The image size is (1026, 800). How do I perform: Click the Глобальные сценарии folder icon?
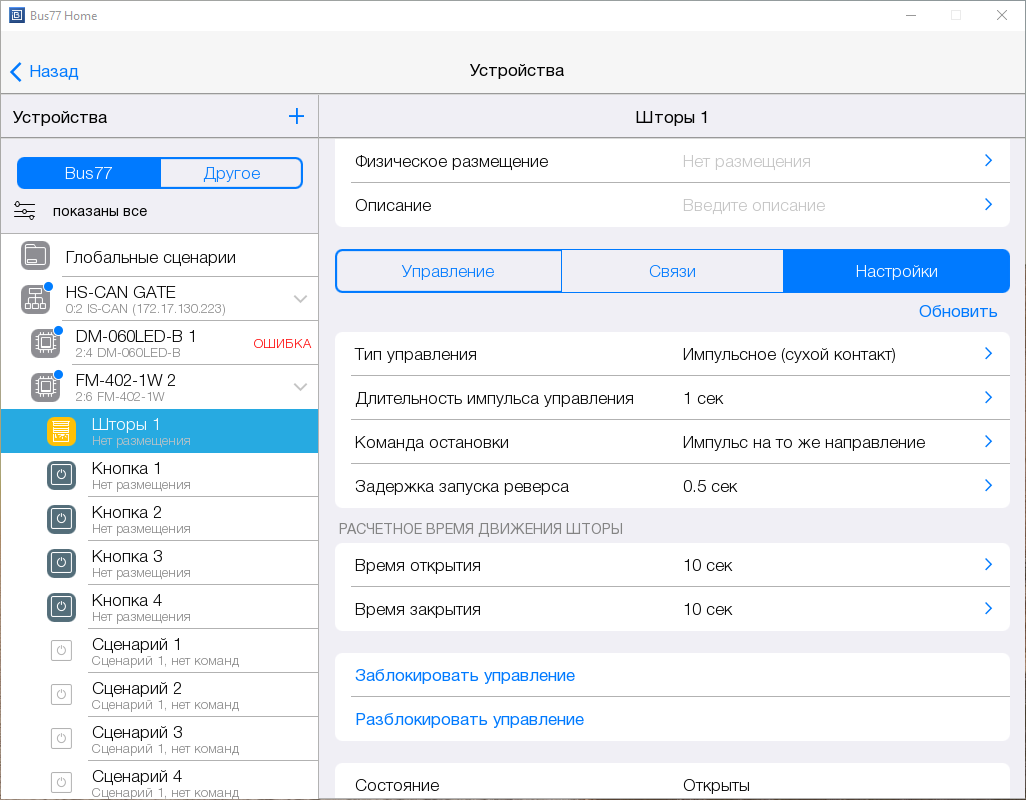pos(35,256)
